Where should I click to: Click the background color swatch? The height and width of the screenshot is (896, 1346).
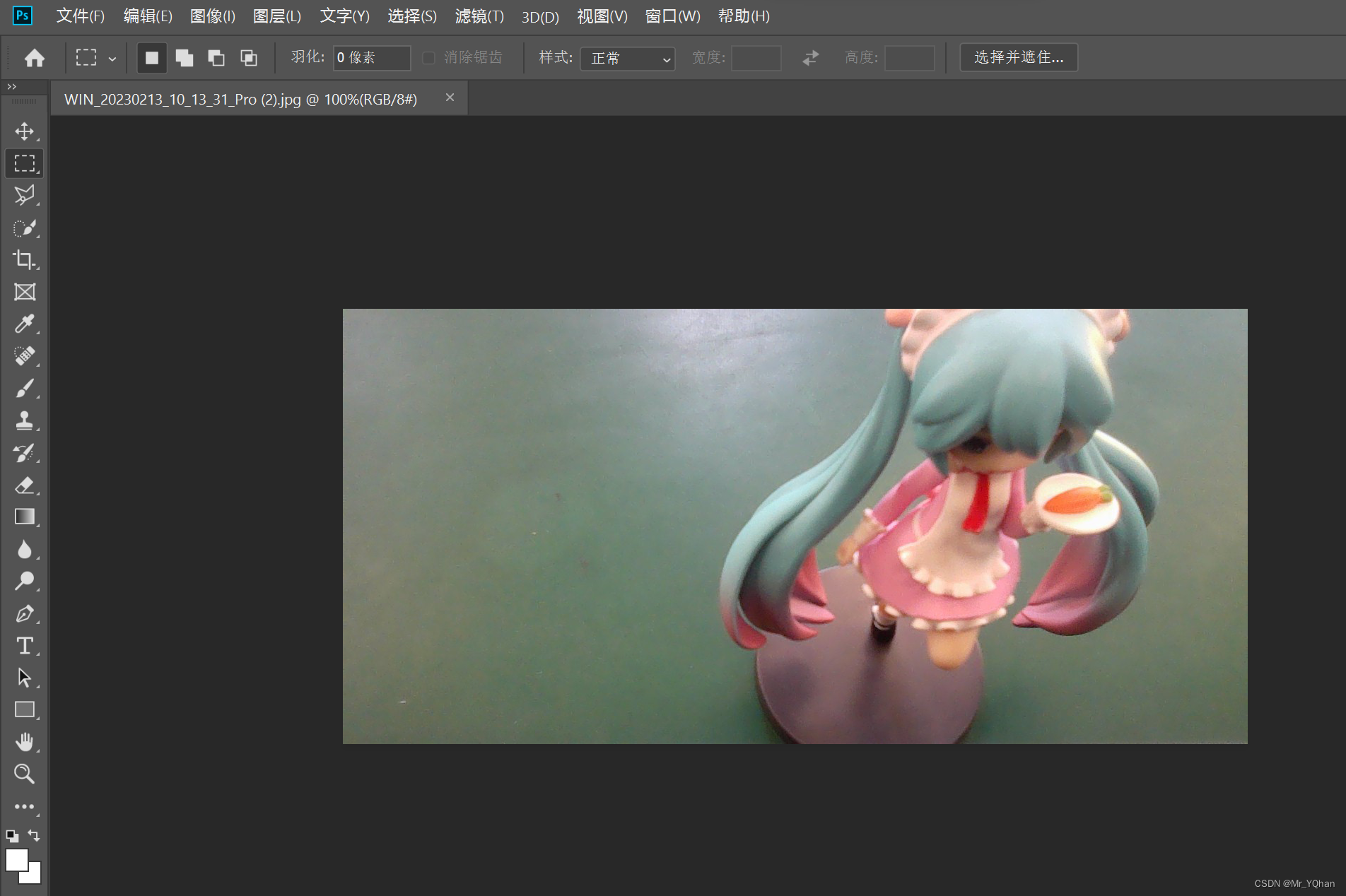coord(35,877)
